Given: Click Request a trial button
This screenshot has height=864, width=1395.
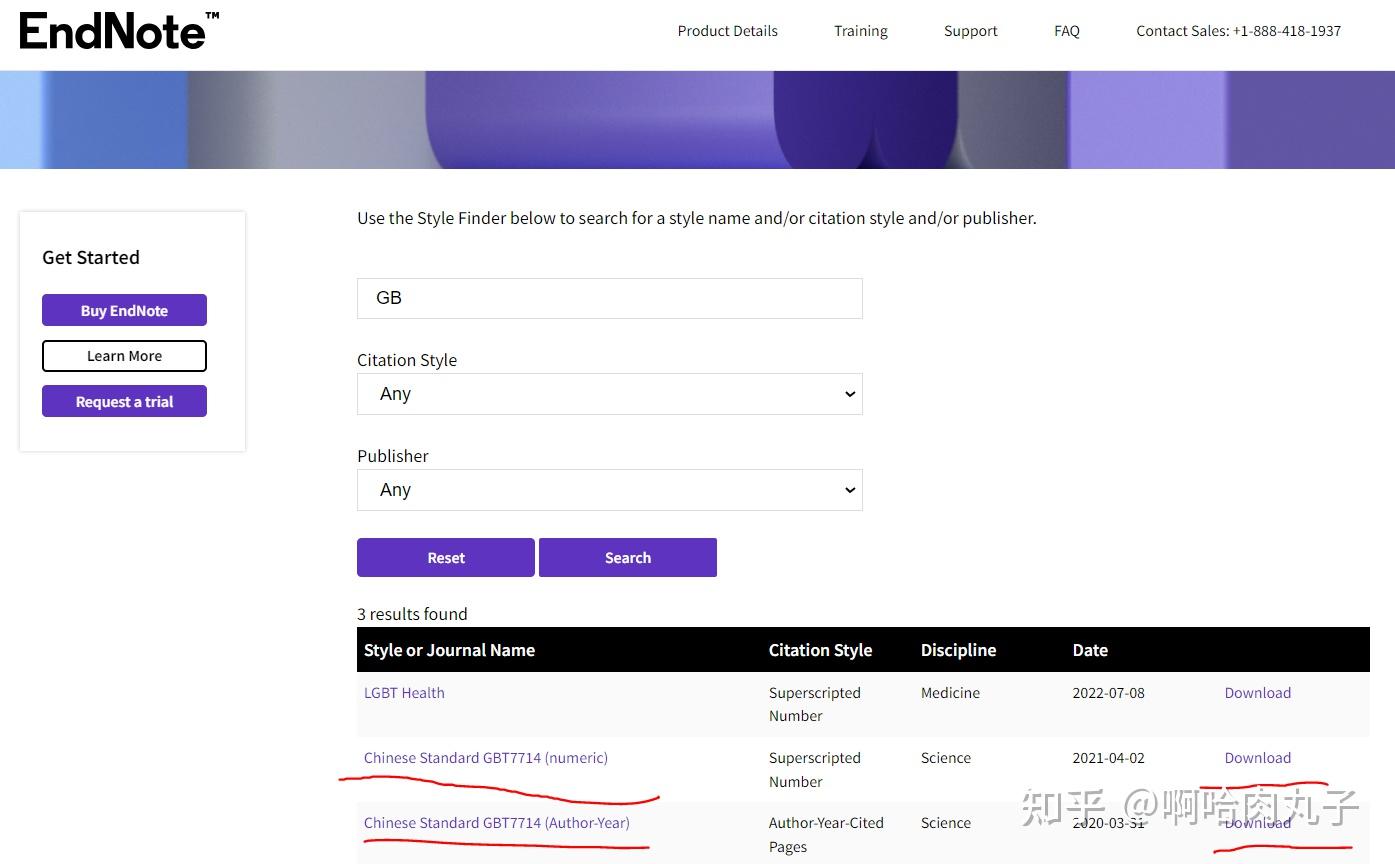Looking at the screenshot, I should 124,401.
